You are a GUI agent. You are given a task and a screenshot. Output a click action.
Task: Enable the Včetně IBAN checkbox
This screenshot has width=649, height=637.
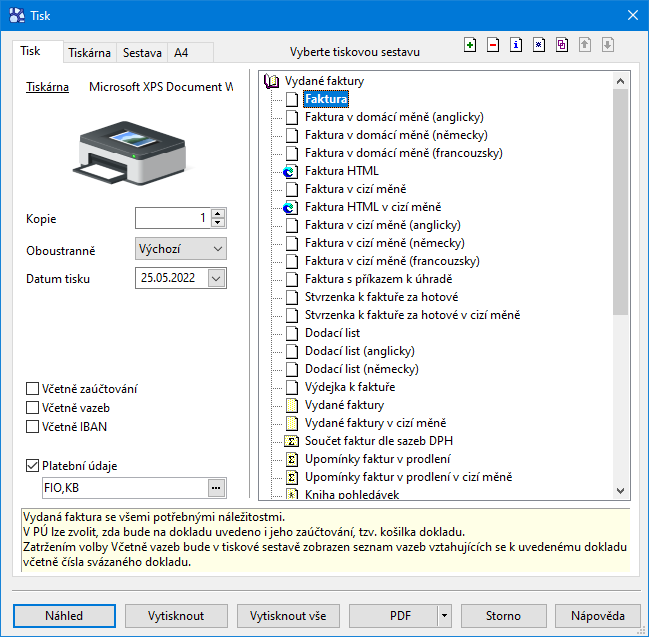click(x=32, y=427)
